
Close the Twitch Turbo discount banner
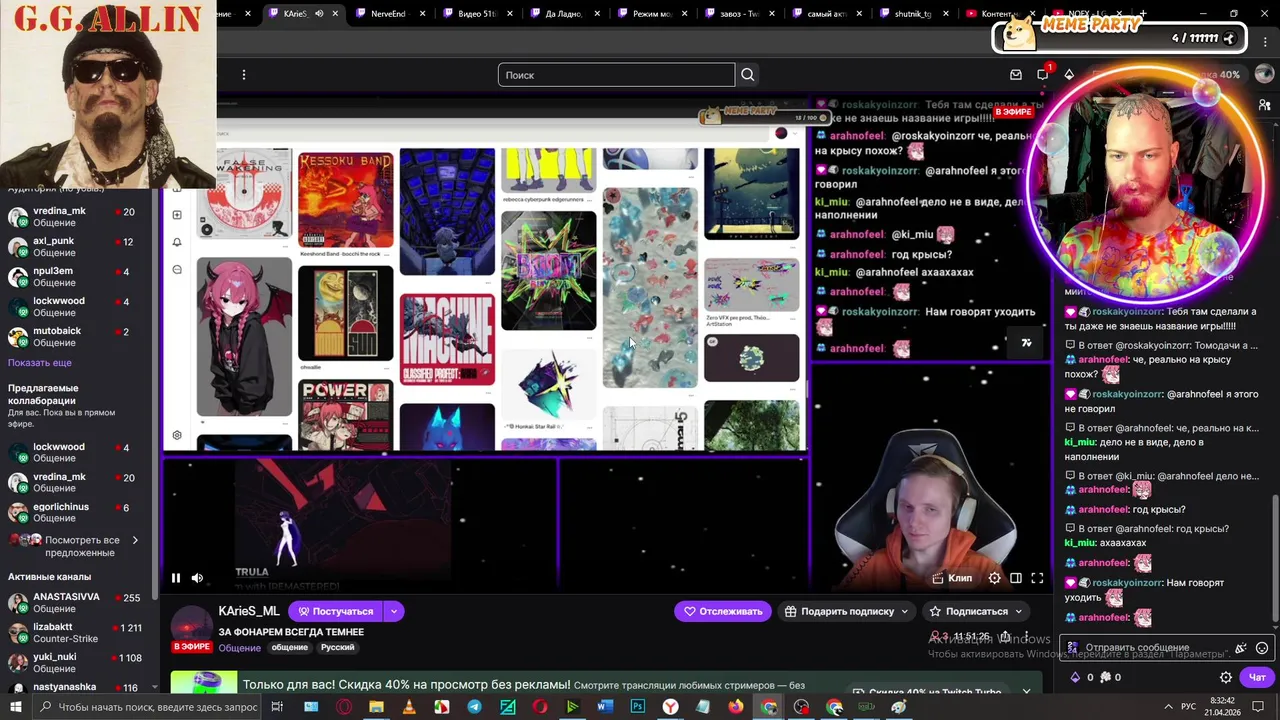pos(1026,691)
